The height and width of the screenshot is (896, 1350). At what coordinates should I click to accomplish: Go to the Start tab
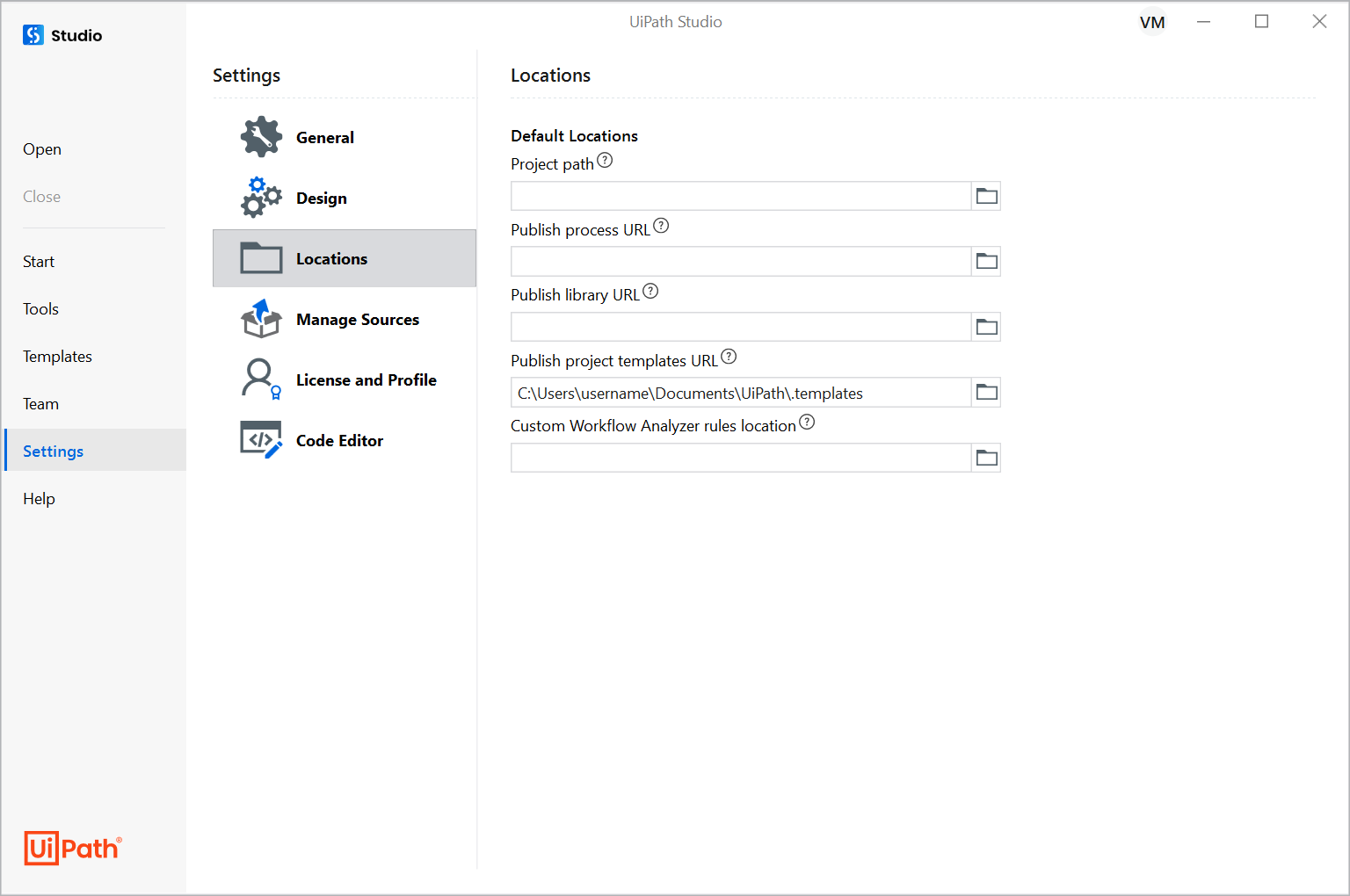[39, 262]
